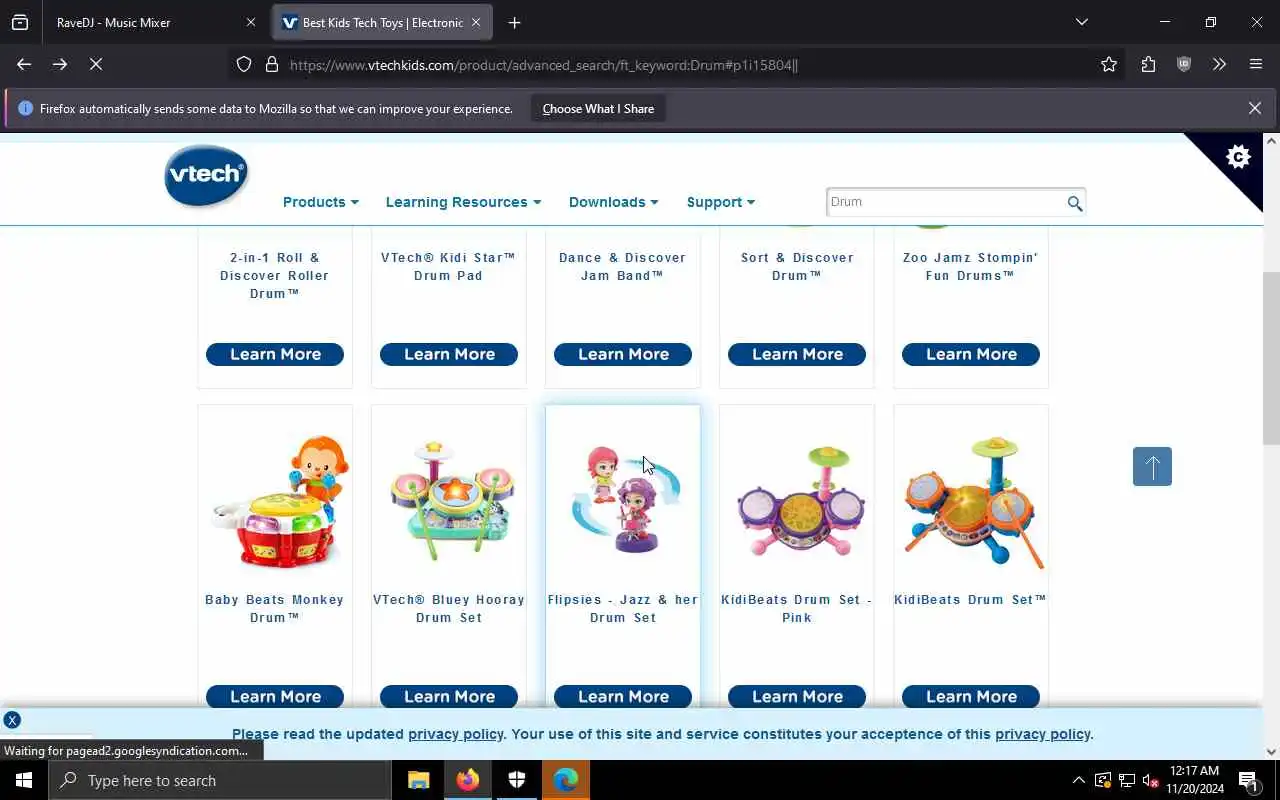The height and width of the screenshot is (800, 1280).
Task: Click 2-in-1 Roll & Discover Roller Drum title
Action: pyautogui.click(x=275, y=275)
